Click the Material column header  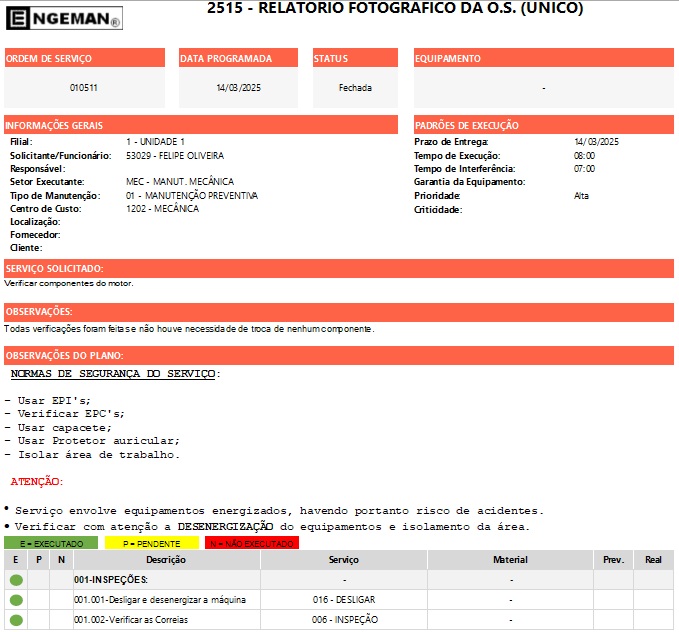point(510,560)
